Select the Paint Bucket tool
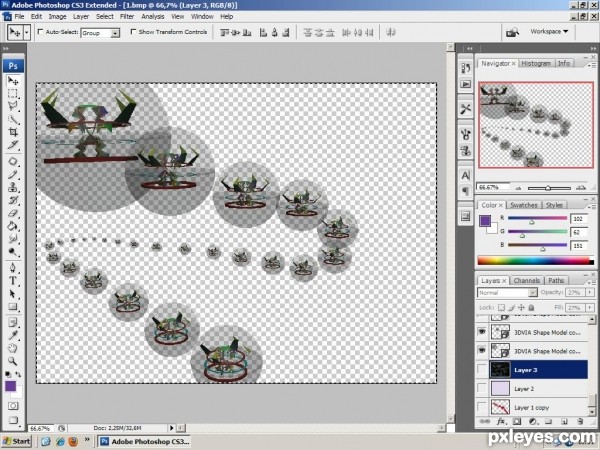 point(13,226)
